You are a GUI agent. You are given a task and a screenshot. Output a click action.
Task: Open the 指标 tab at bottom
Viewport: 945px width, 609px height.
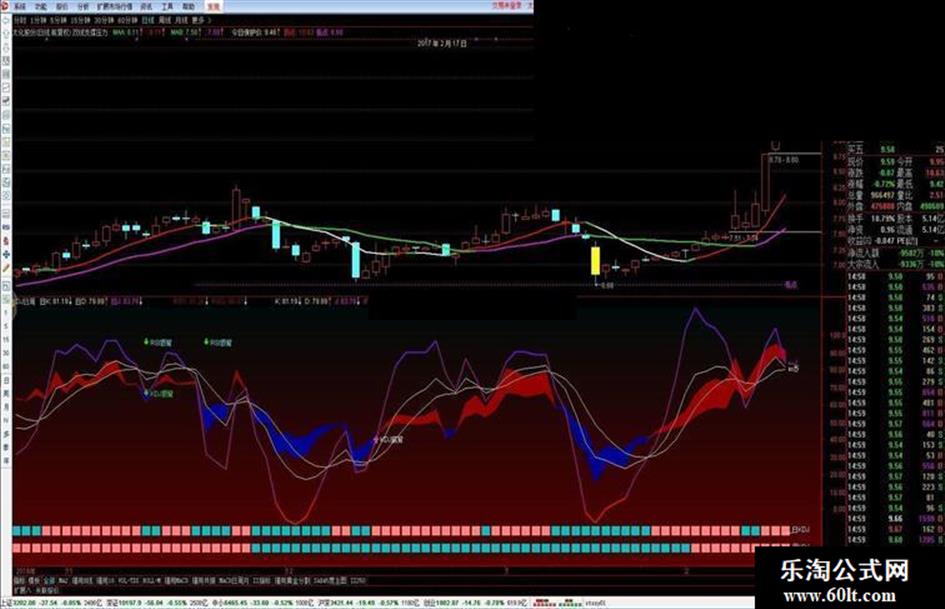click(x=20, y=581)
